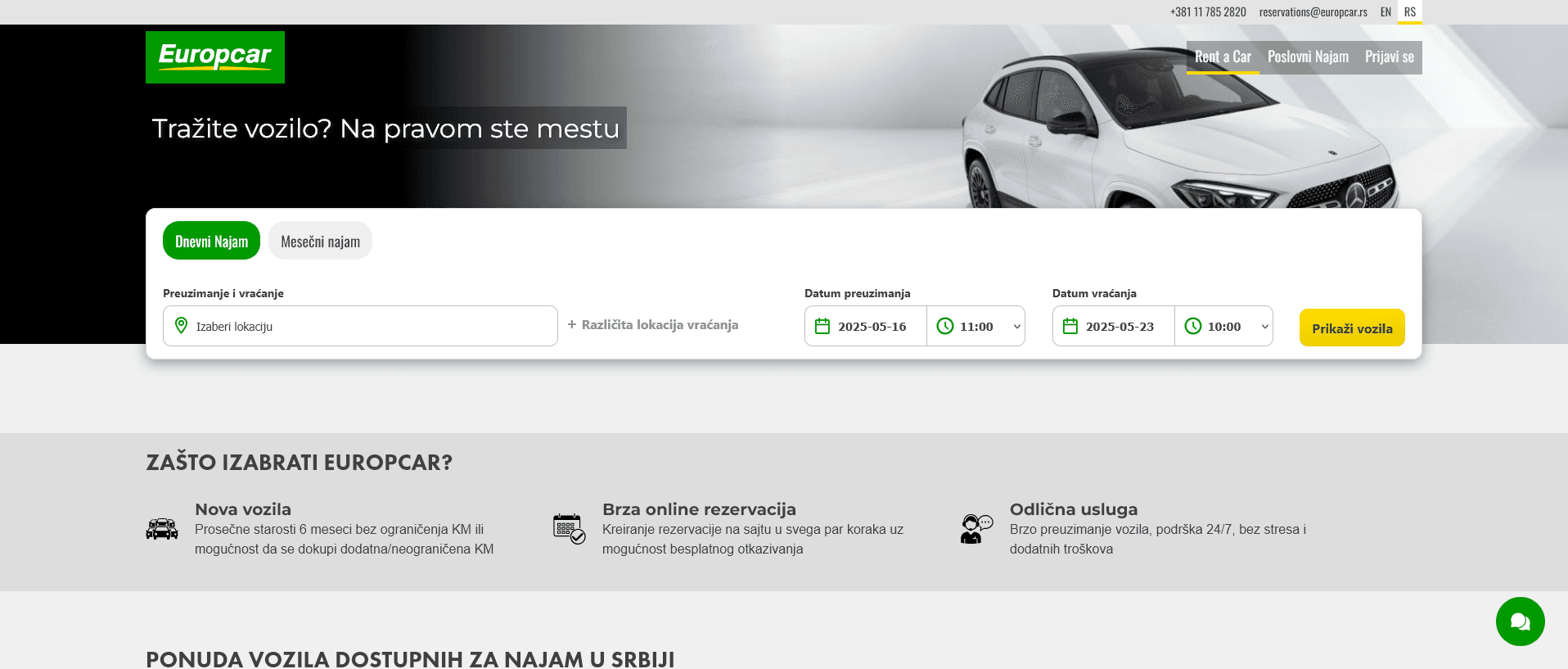This screenshot has height=669, width=1568.
Task: Select the Dnevni Najam tab
Action: pos(211,241)
